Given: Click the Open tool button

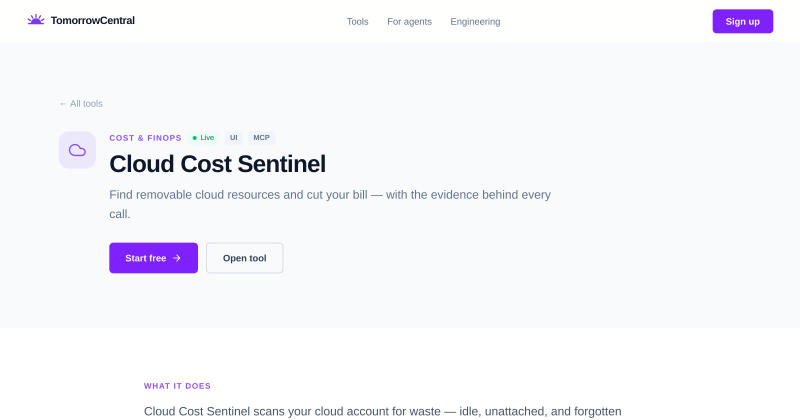Looking at the screenshot, I should (x=244, y=258).
